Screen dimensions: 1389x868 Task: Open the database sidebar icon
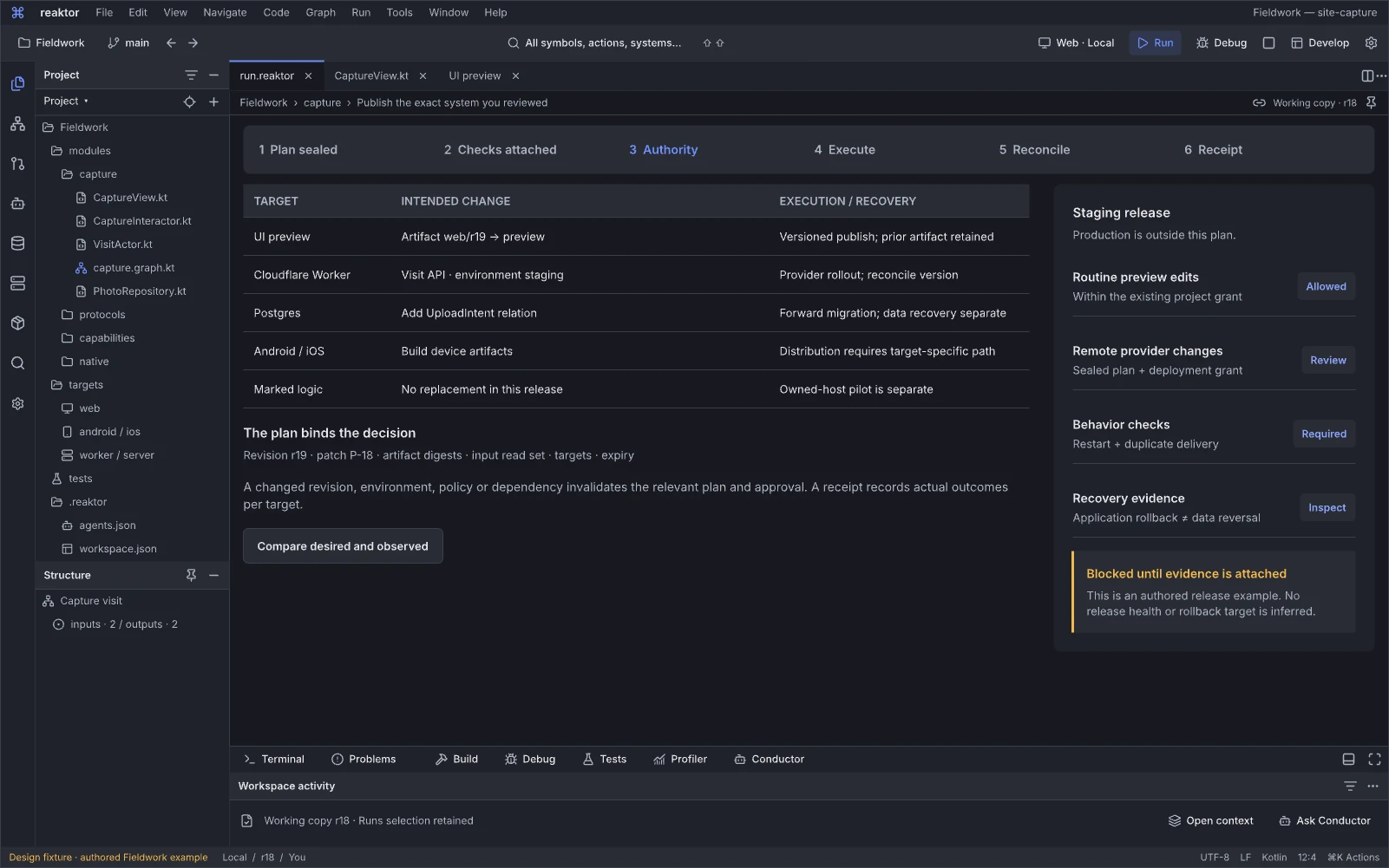point(17,244)
